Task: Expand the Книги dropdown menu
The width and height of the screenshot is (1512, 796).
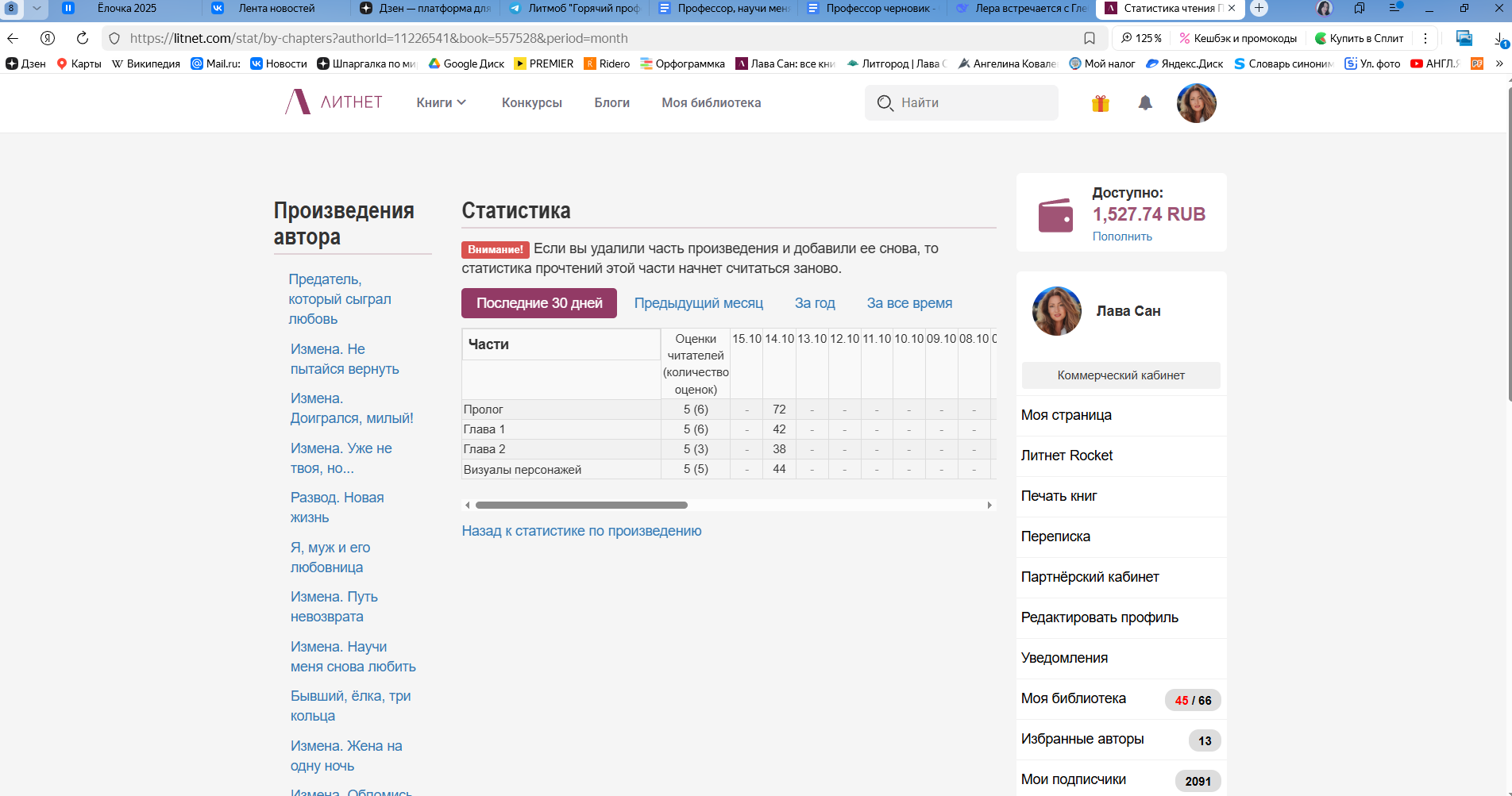Action: coord(441,102)
